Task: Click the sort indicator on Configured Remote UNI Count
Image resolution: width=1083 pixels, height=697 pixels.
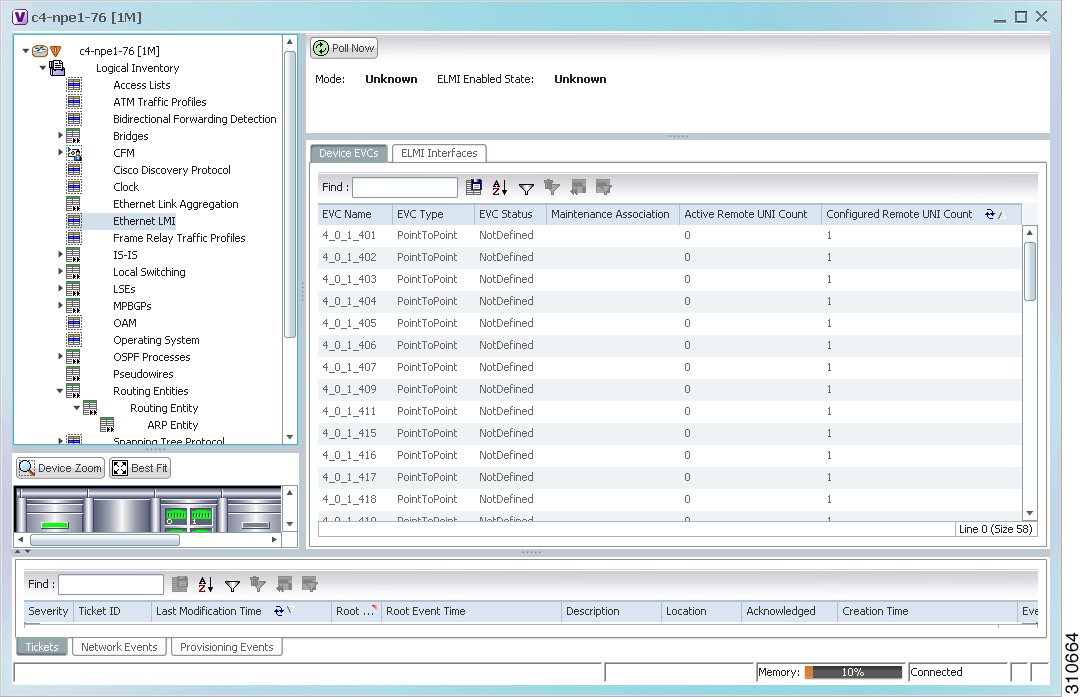Action: [x=994, y=214]
